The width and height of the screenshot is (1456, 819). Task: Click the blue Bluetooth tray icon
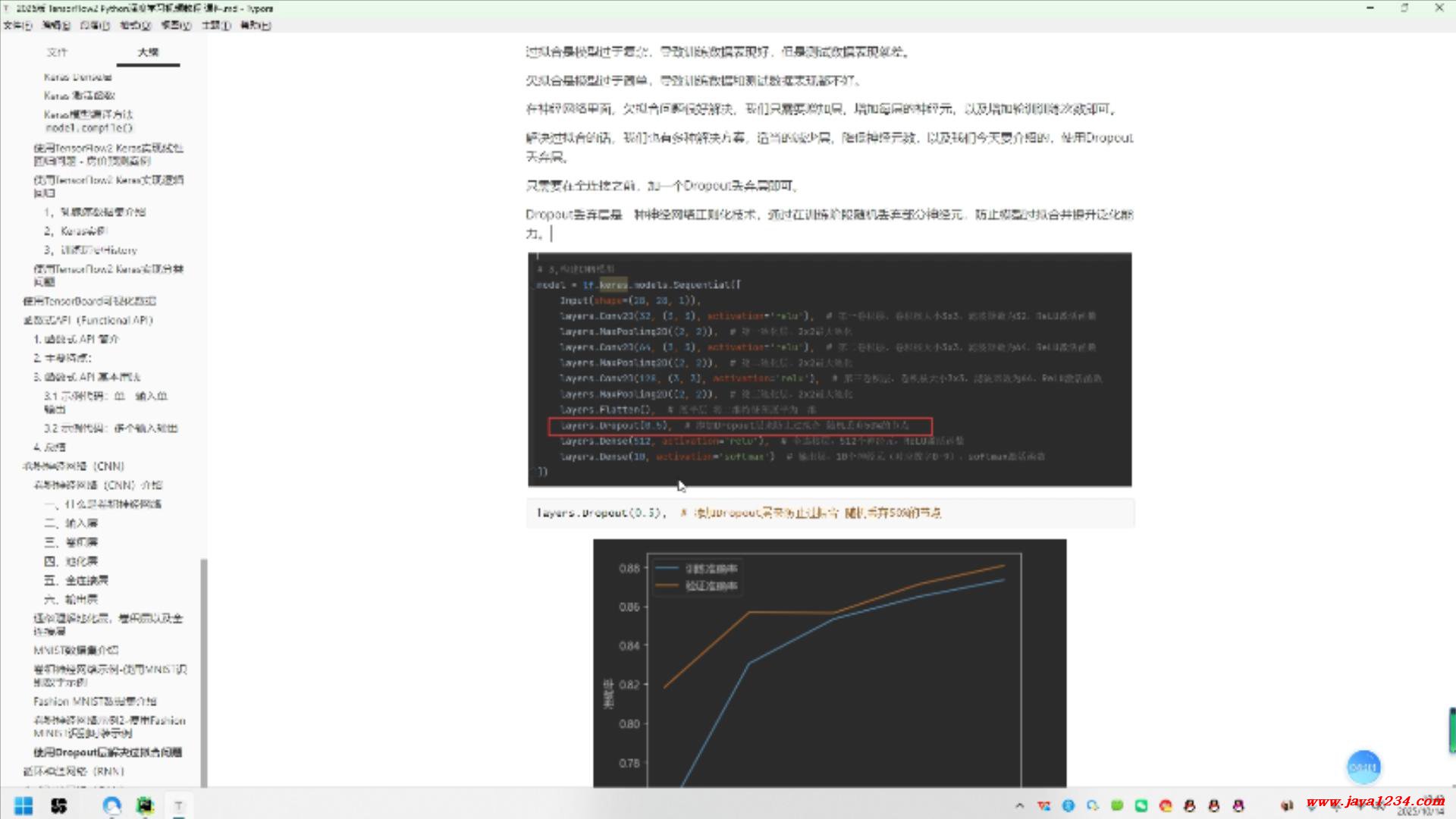(1068, 805)
